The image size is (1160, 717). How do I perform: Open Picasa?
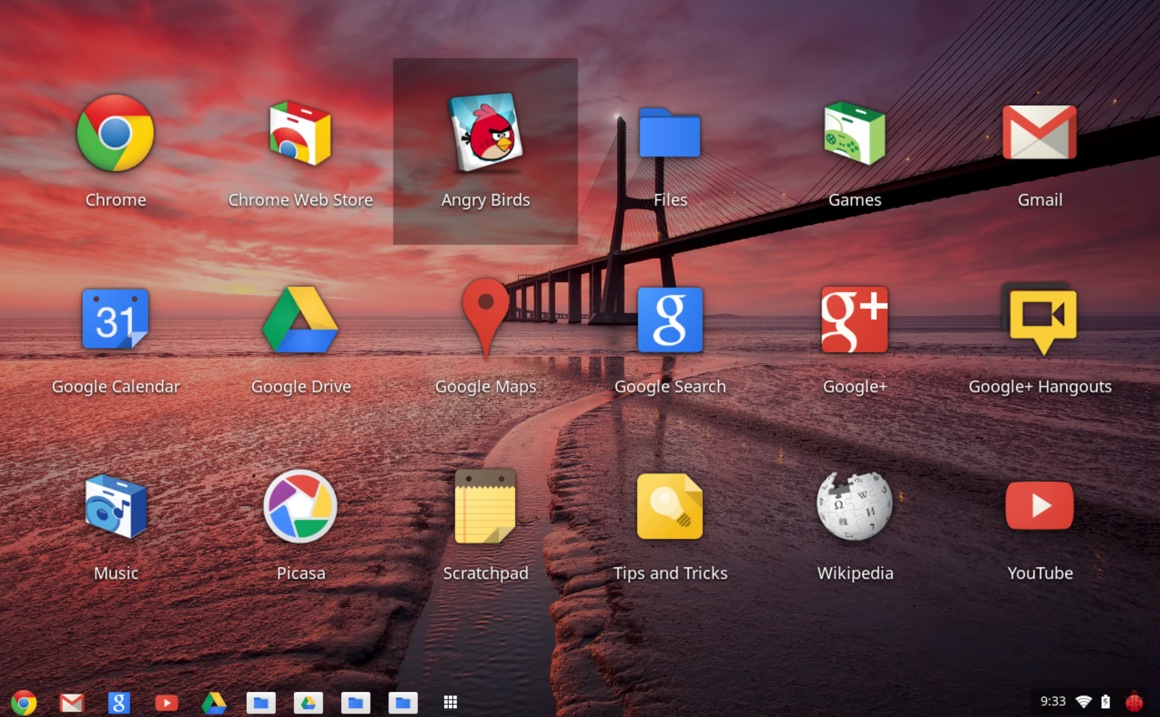pyautogui.click(x=300, y=507)
